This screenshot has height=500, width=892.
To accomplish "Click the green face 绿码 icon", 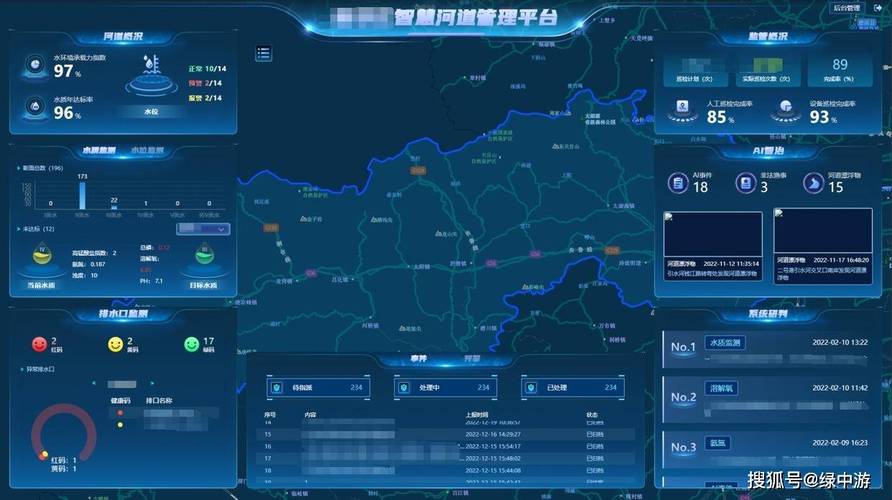I will 192,345.
